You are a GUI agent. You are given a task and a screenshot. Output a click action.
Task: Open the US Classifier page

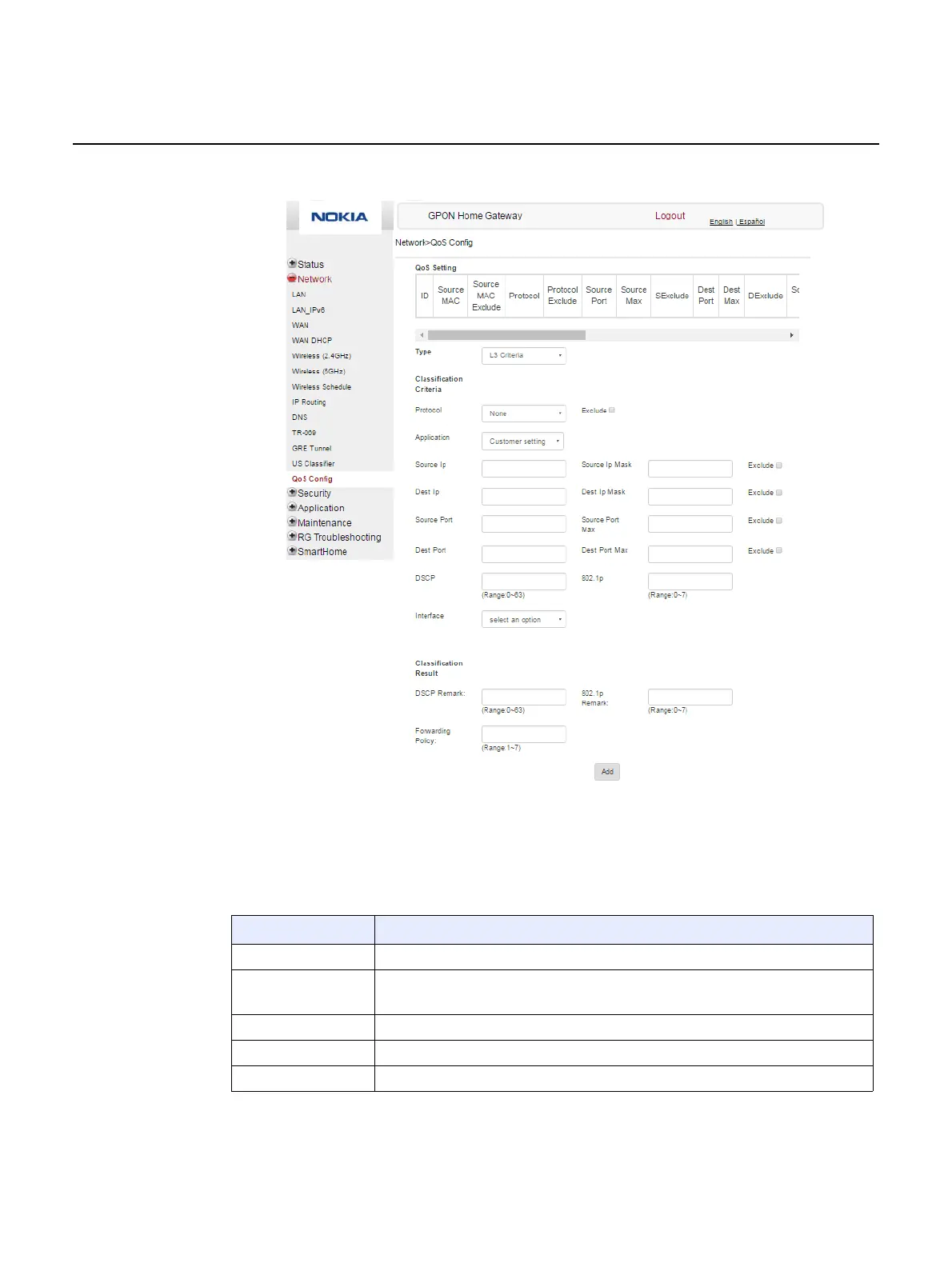[314, 464]
